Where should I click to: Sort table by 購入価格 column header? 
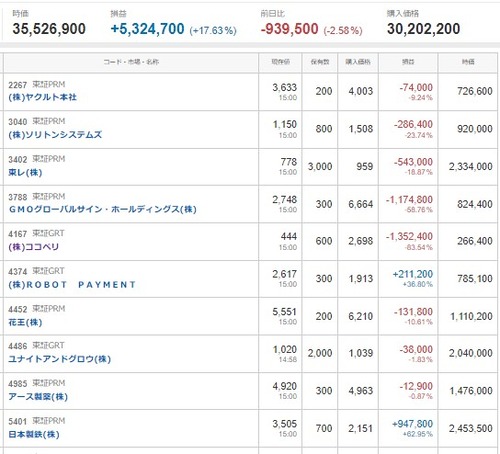(358, 62)
